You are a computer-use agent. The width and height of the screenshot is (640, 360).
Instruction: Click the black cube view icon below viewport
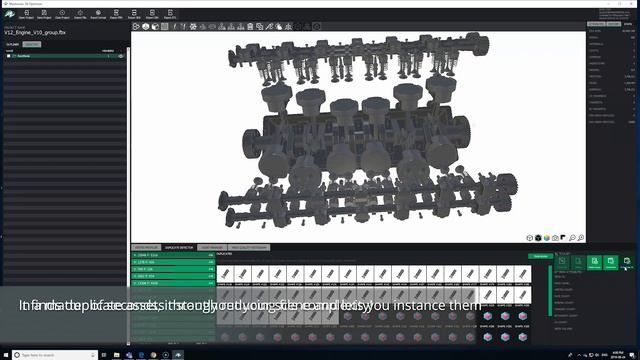click(x=538, y=238)
